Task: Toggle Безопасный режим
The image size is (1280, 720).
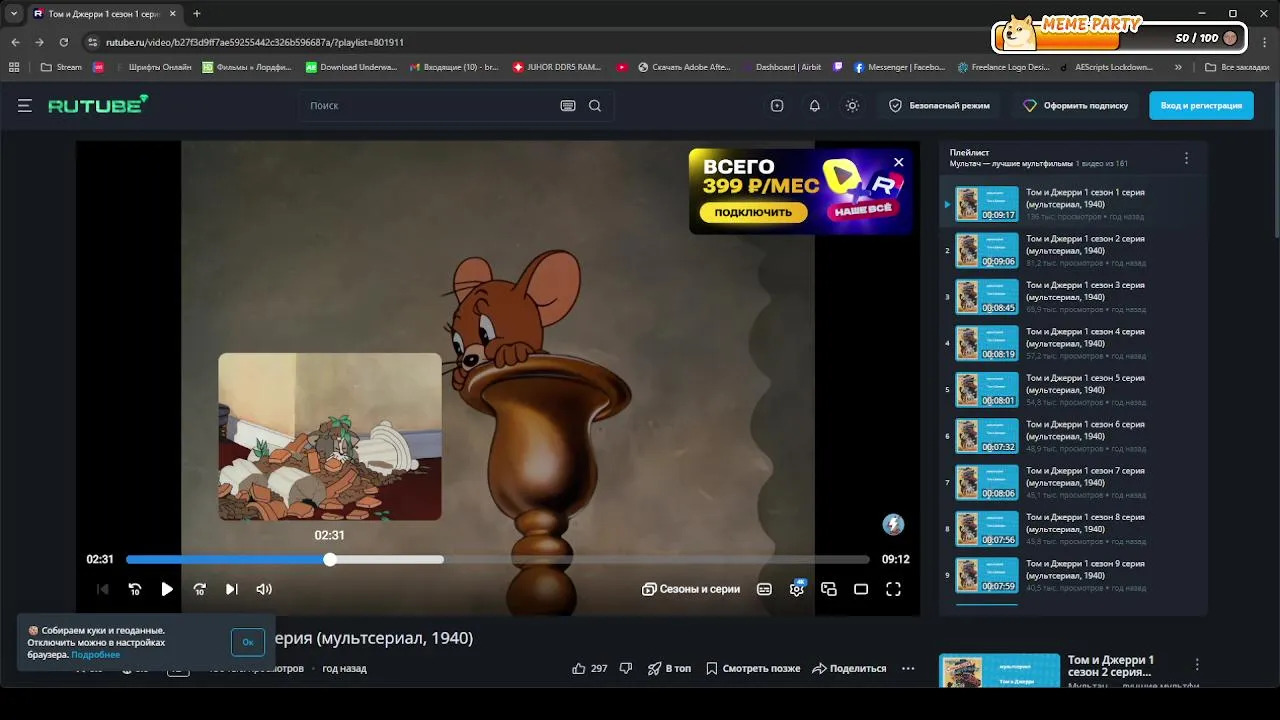Action: (939, 105)
